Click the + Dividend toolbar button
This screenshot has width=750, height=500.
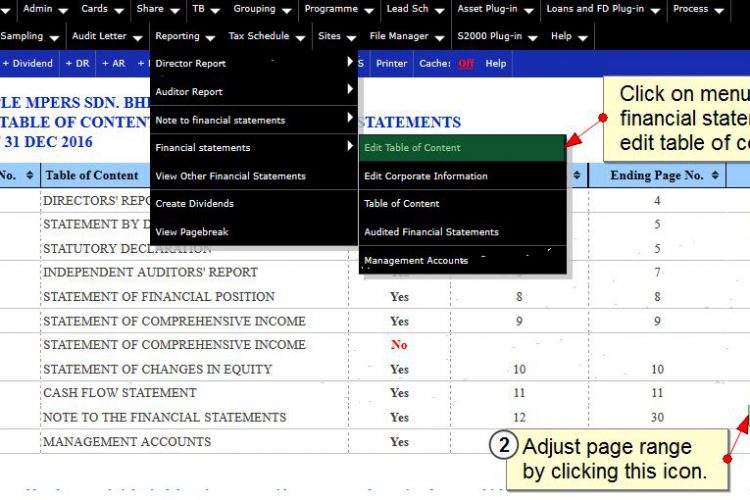click(x=28, y=64)
